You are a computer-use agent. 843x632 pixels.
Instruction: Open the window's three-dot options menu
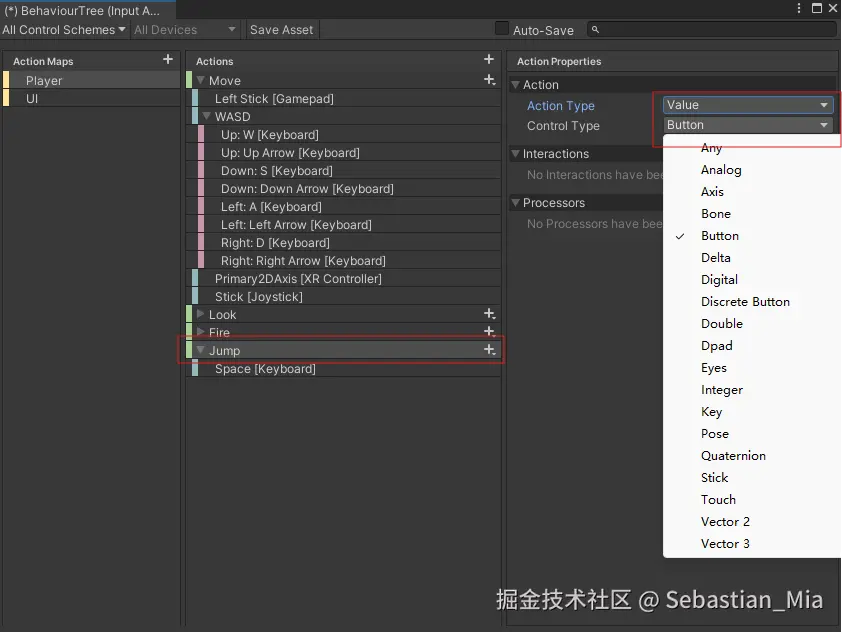799,8
